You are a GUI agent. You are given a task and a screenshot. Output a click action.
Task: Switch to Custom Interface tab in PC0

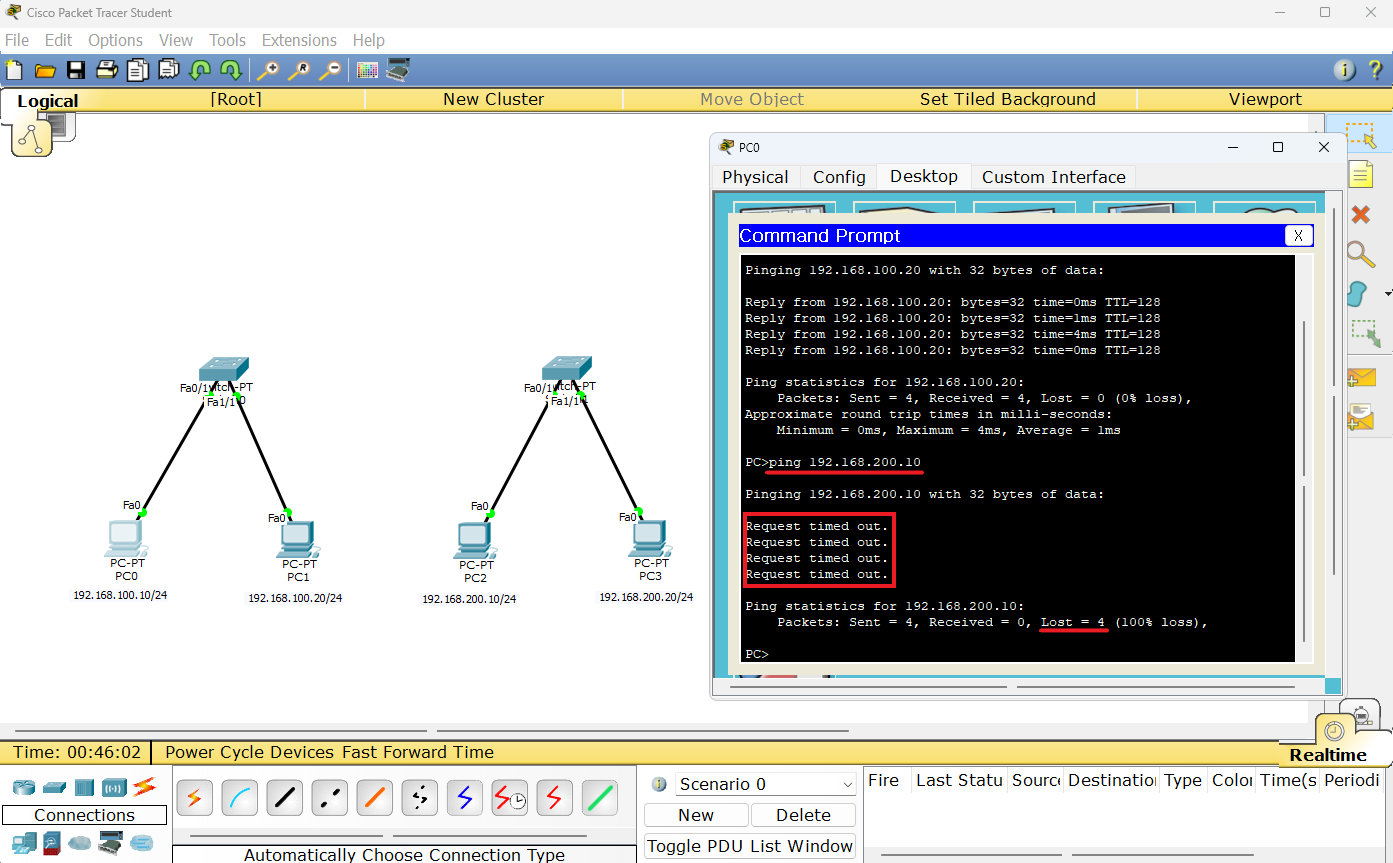pos(1054,177)
